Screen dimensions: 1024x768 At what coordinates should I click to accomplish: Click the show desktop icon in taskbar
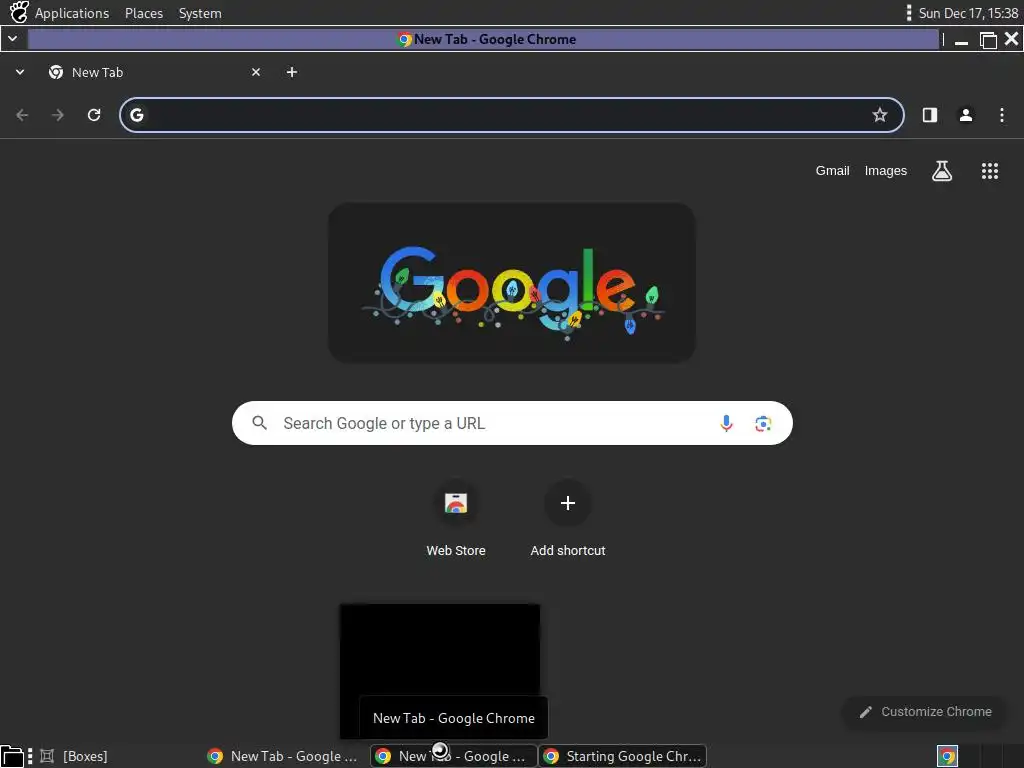click(x=12, y=756)
